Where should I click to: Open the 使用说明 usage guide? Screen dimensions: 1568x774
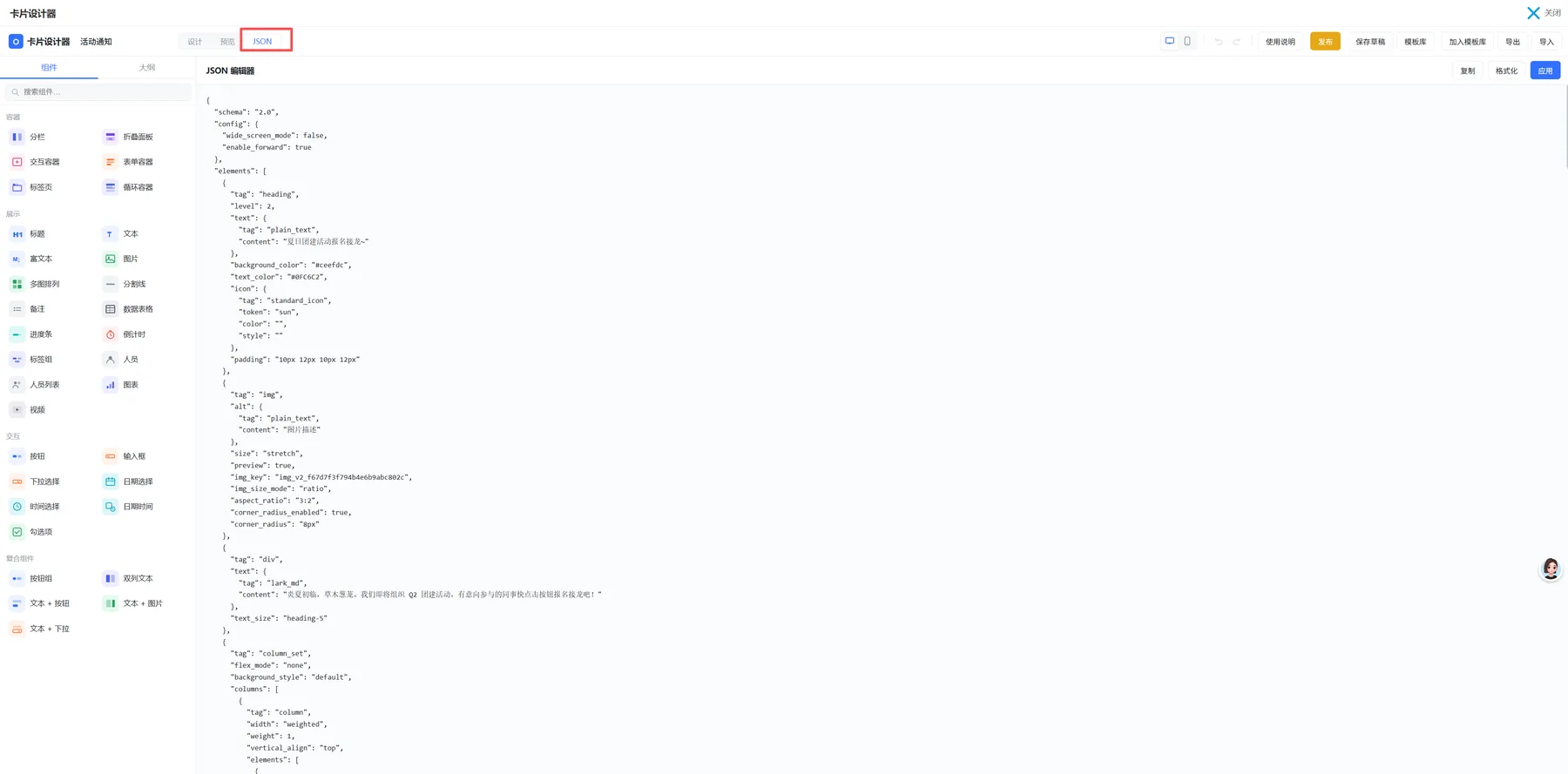[x=1281, y=42]
